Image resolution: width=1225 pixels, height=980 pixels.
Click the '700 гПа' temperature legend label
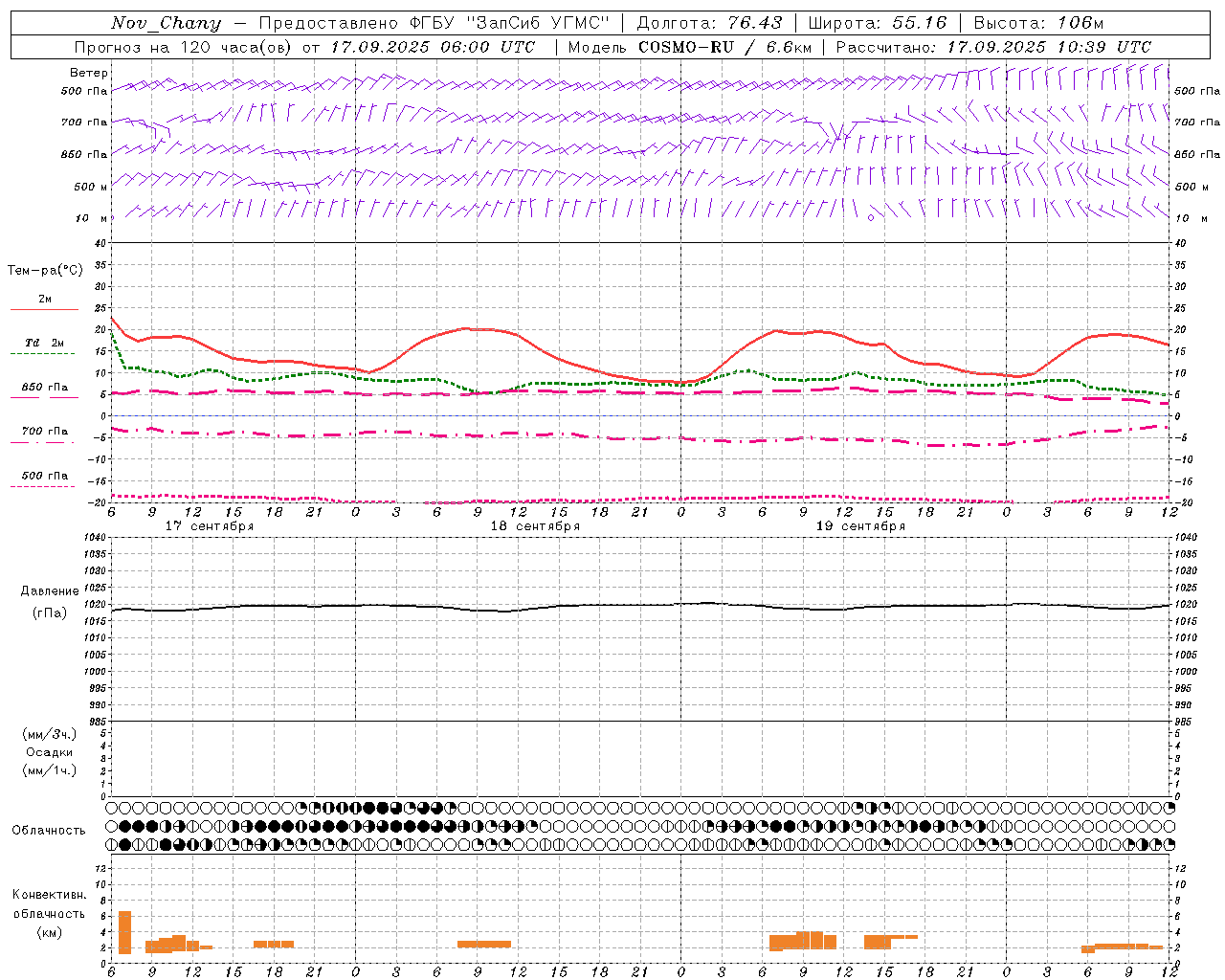tap(45, 432)
